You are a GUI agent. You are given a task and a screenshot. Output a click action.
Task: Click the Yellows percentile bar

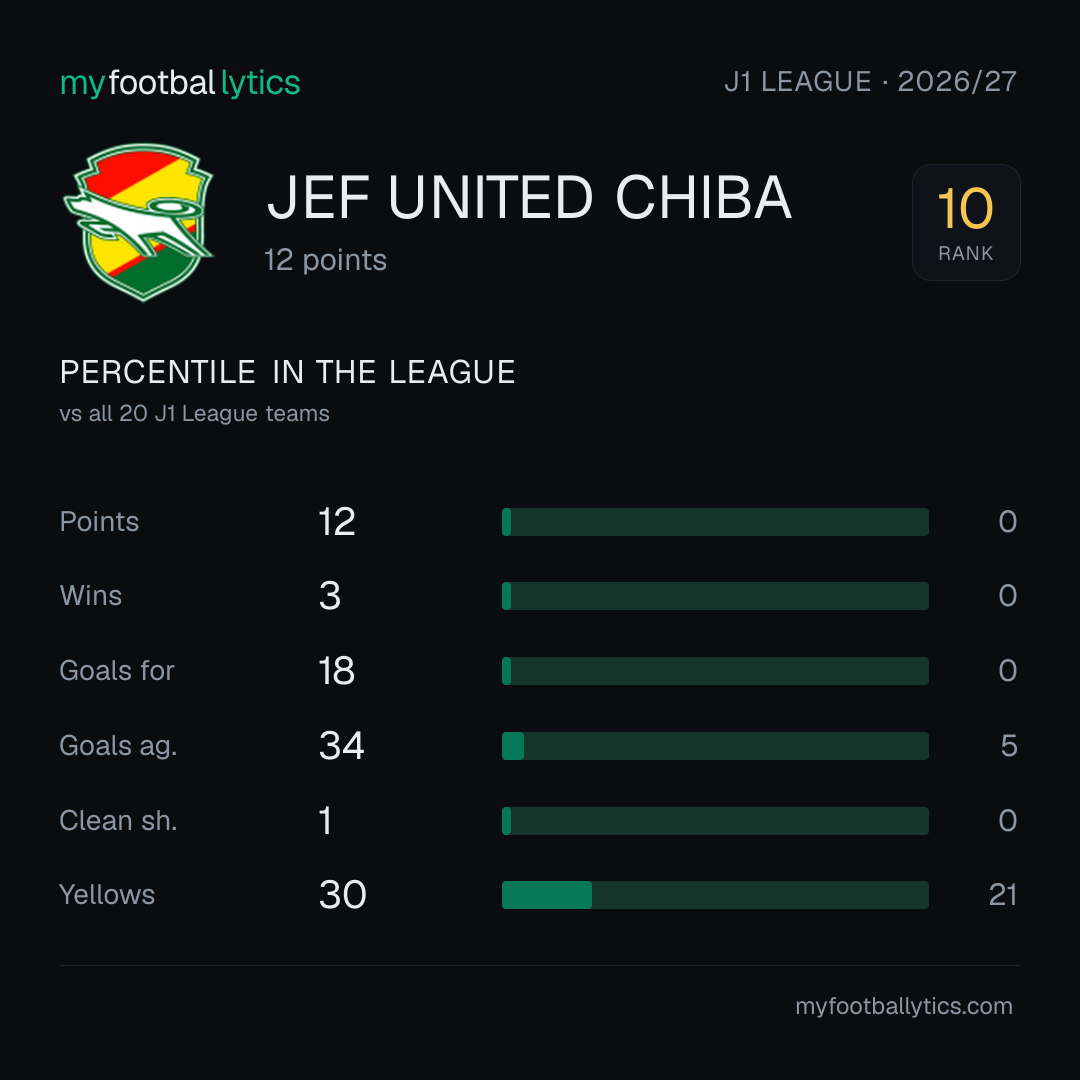coord(715,895)
